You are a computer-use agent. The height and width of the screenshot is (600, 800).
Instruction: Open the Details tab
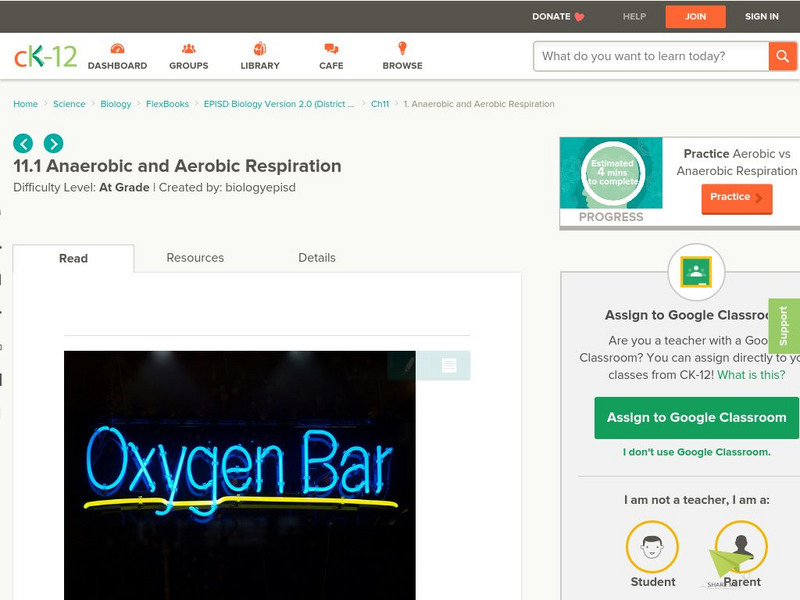317,258
